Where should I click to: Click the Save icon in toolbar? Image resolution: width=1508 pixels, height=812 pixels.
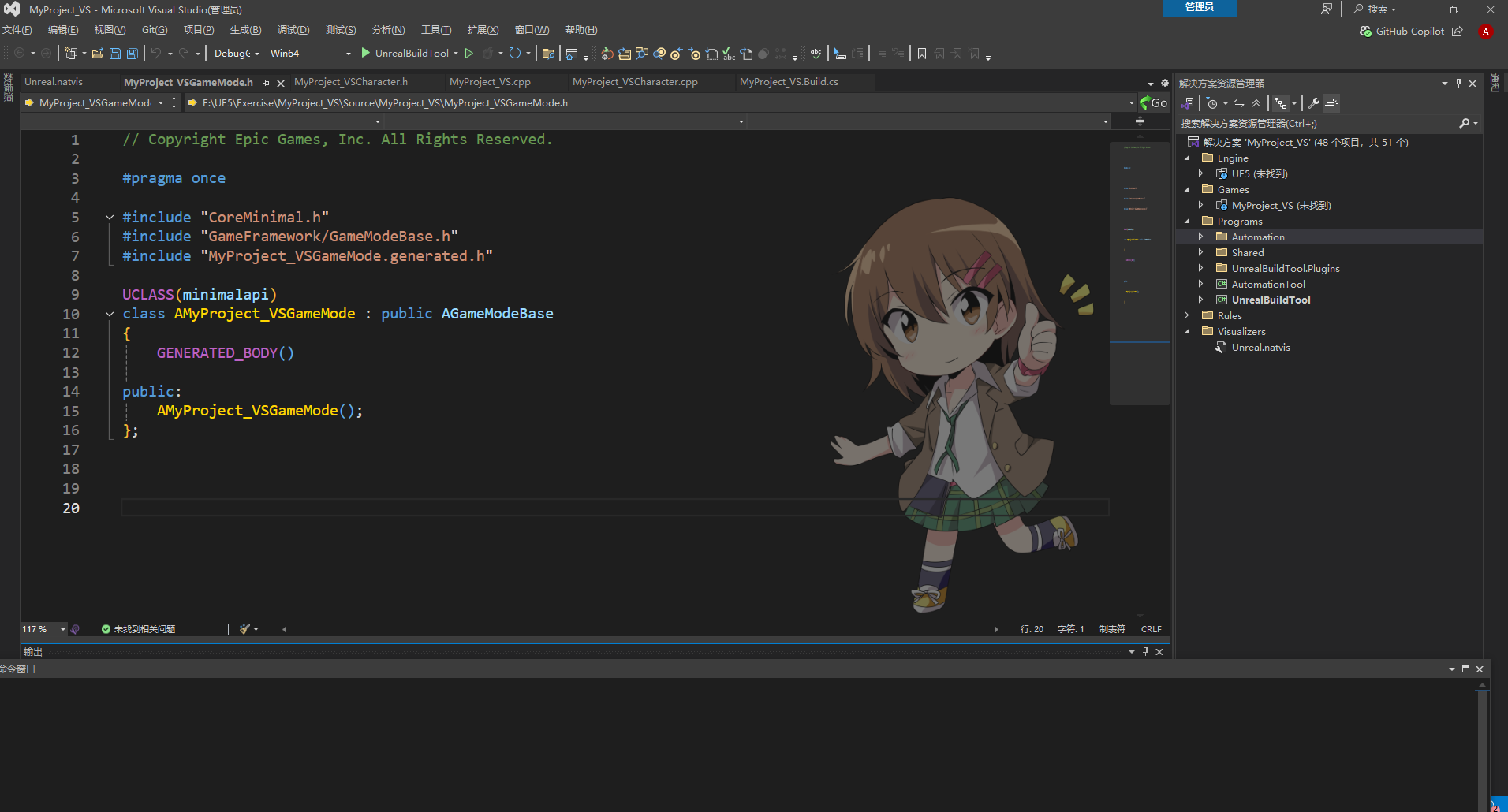(115, 54)
